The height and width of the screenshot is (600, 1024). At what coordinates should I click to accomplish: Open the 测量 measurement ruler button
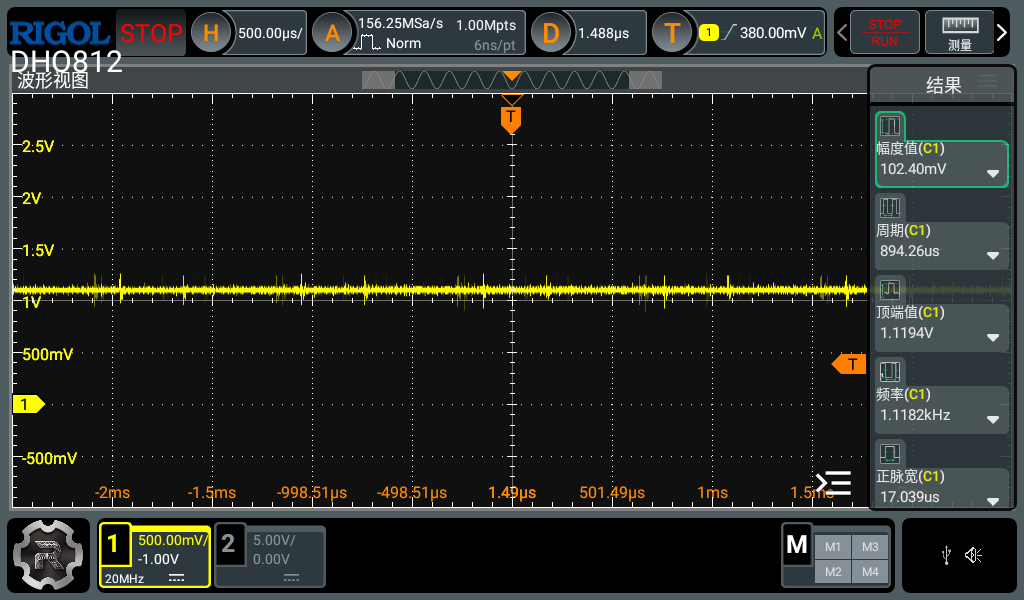click(959, 33)
